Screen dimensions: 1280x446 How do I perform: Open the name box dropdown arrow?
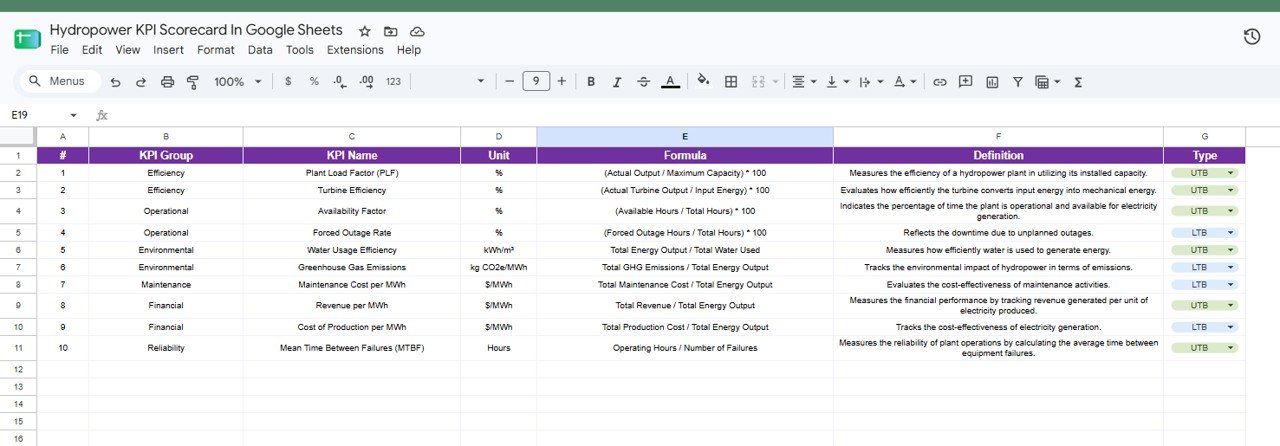coord(73,116)
